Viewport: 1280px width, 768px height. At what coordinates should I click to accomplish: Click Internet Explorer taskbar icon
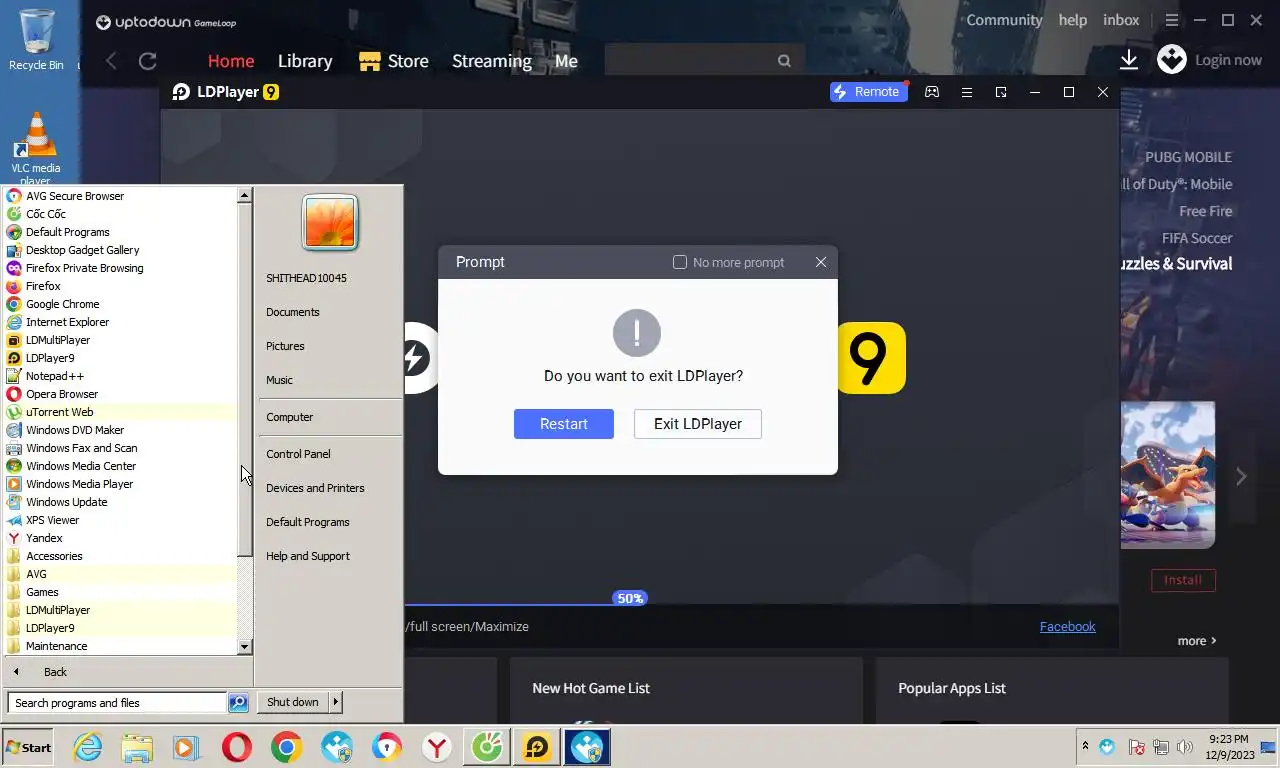point(88,747)
